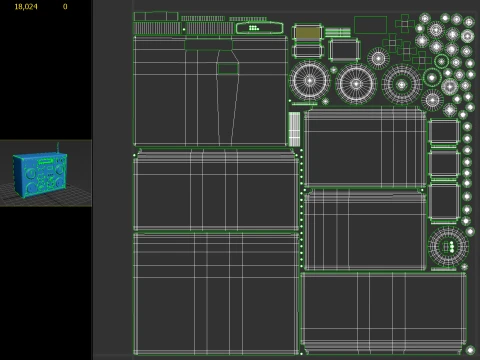This screenshot has height=360, width=480.
Task: Select the empty rectangle outline UV island
Action: point(370,25)
